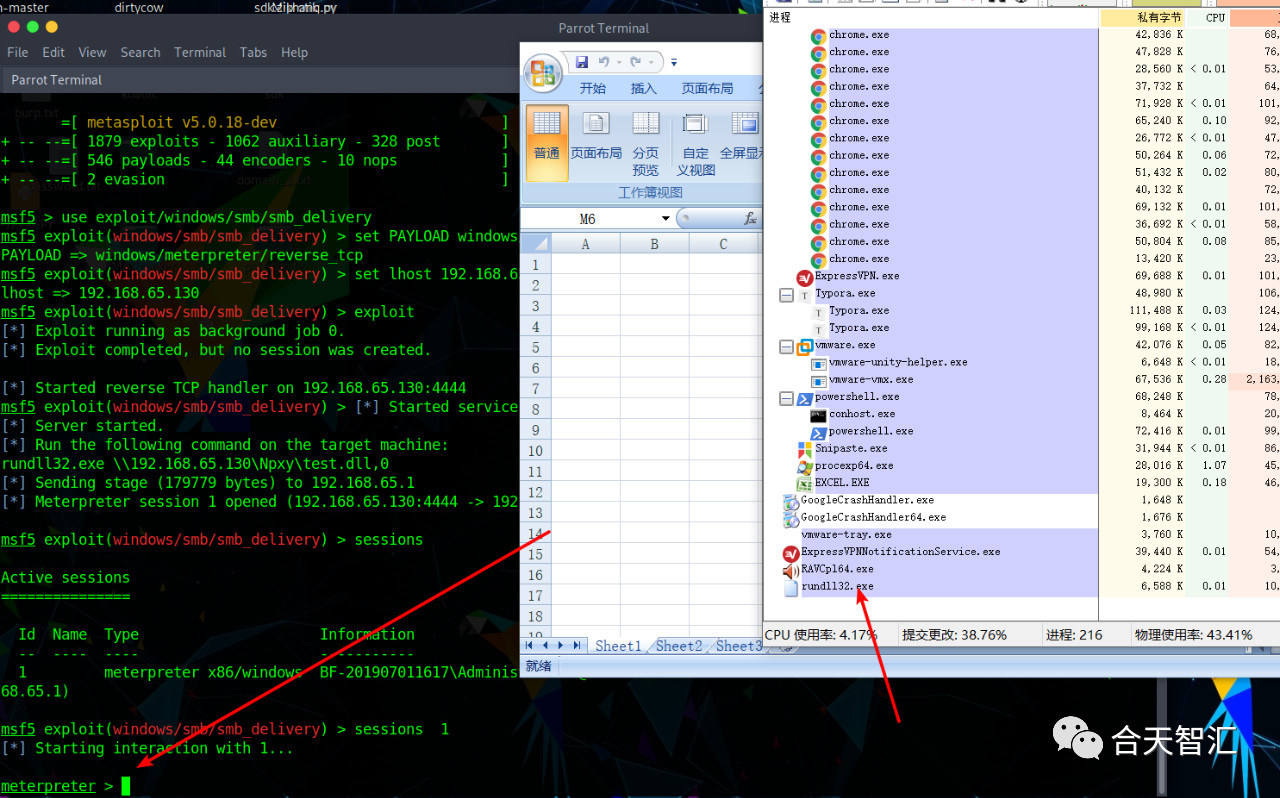
Task: Select column B header in Excel
Action: pyautogui.click(x=654, y=244)
